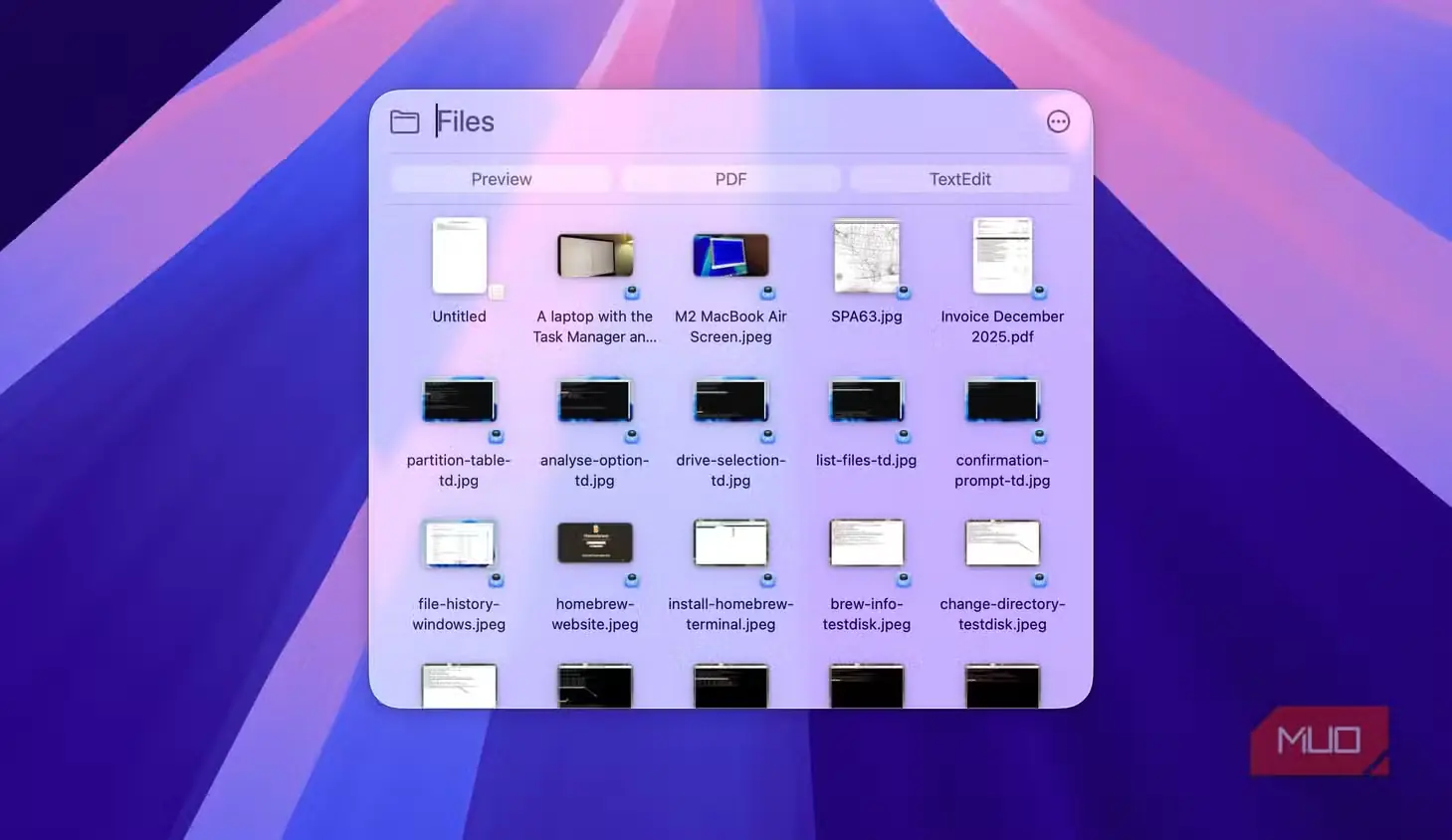This screenshot has height=840, width=1452.
Task: Click the Preview badge on install-homebrew-terminal.jpeg
Action: (767, 579)
